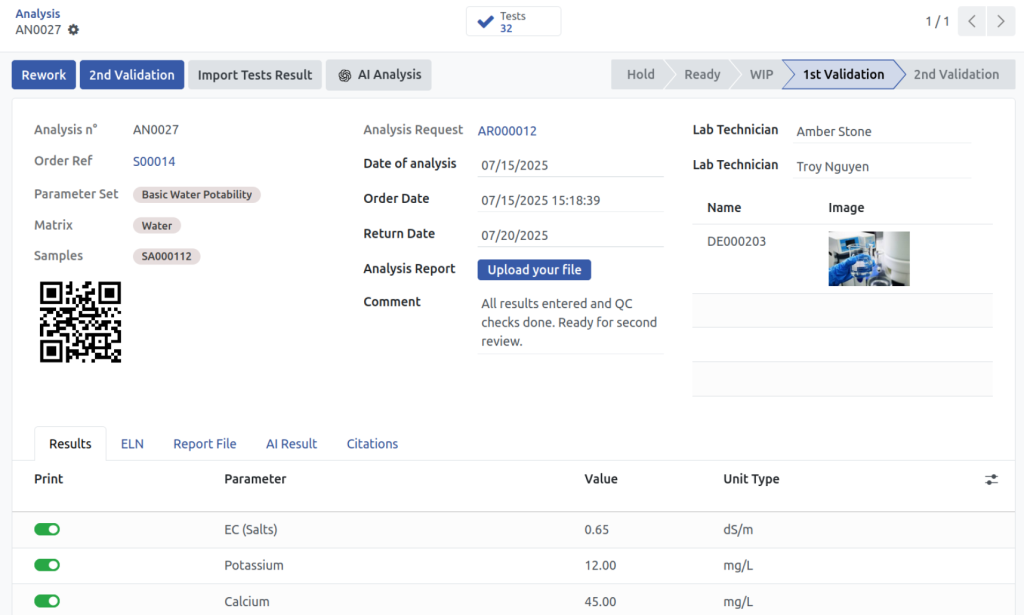Open the Citations tab
This screenshot has width=1024, height=615.
click(x=372, y=443)
